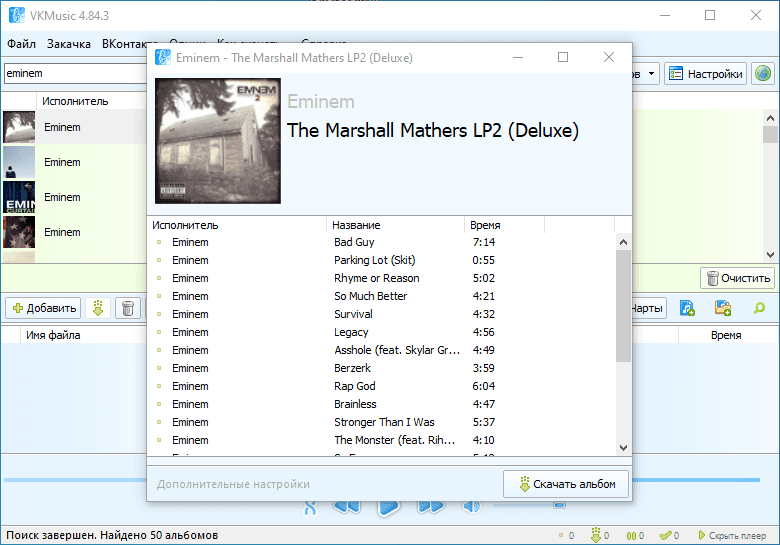
Task: Click the bullet icon beside Rap God row
Action: 159,386
